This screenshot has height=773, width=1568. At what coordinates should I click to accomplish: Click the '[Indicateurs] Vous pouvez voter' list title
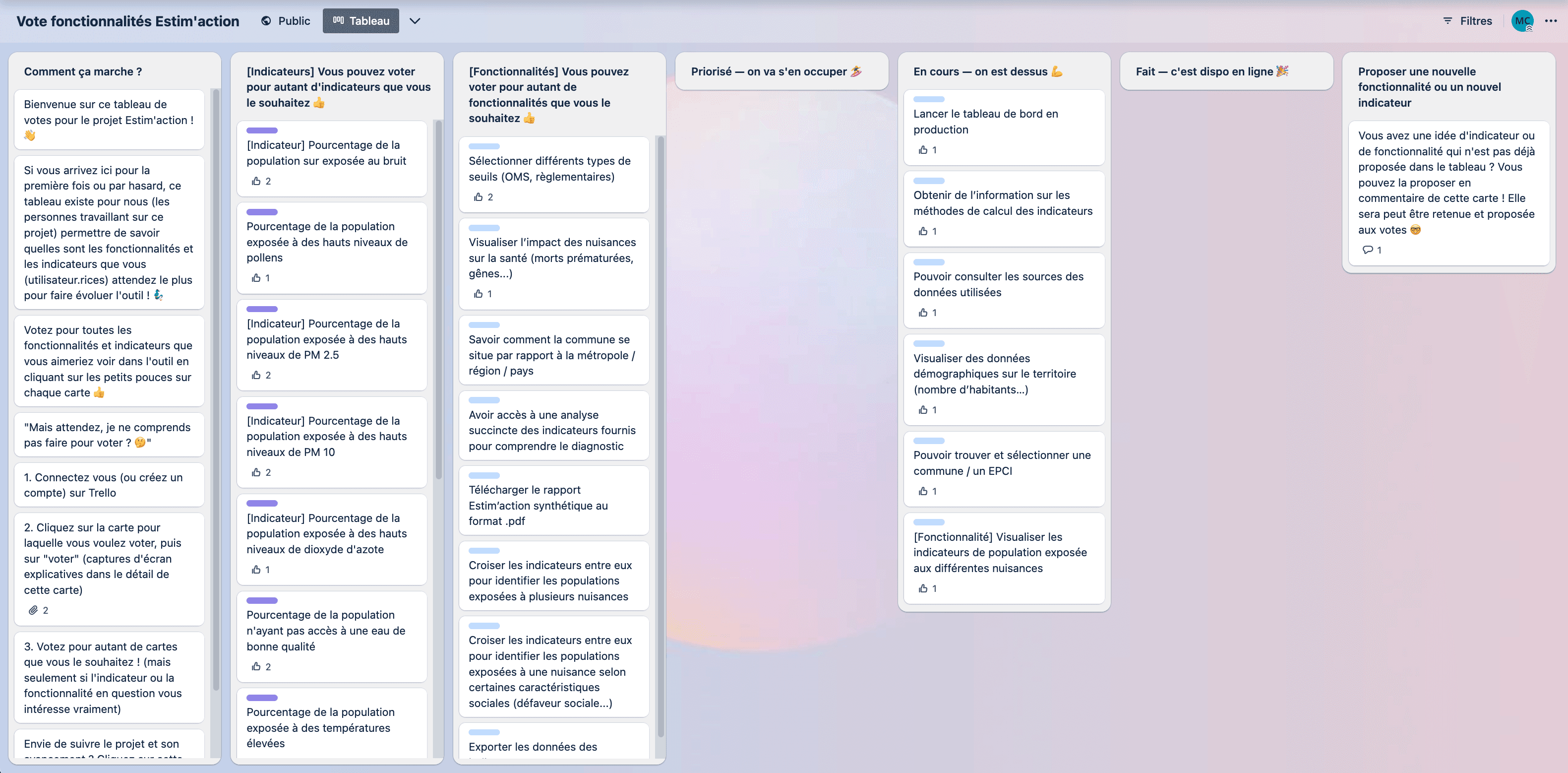(338, 87)
